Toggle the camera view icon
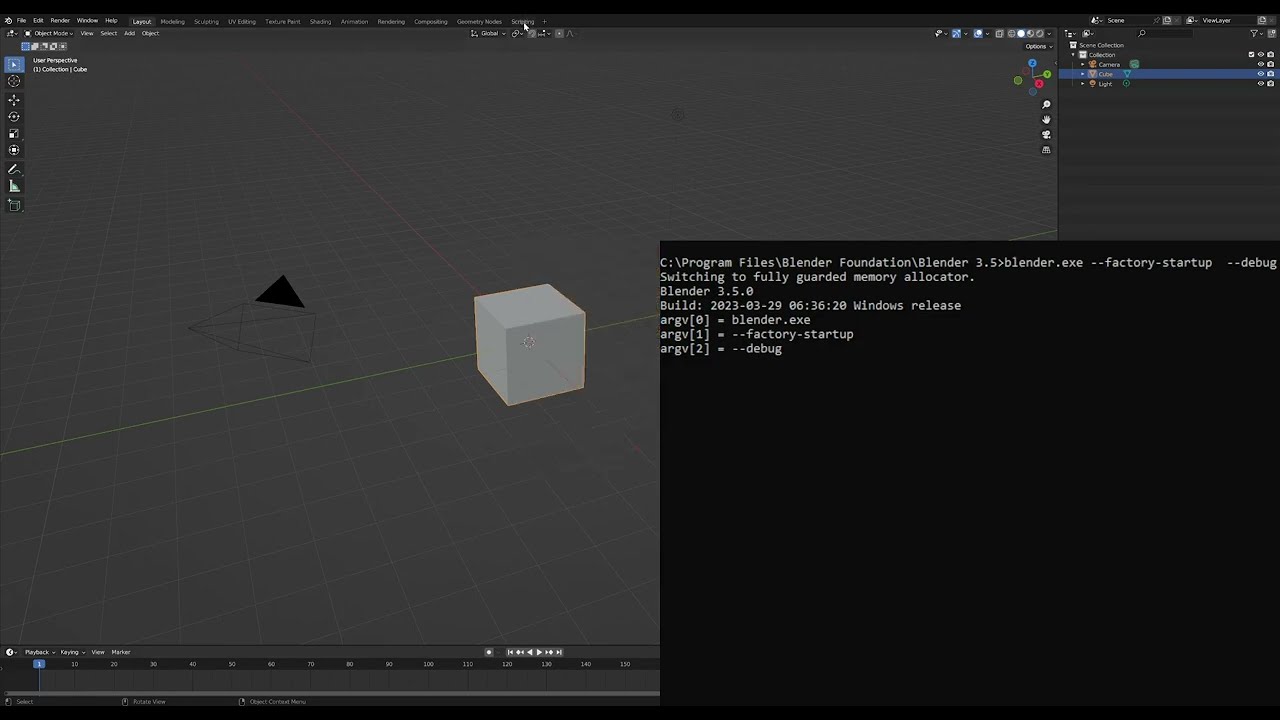1280x720 pixels. click(1046, 134)
